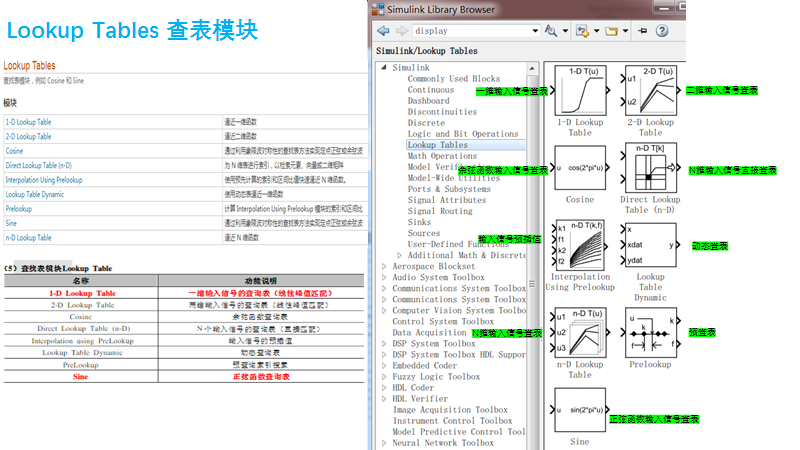The image size is (800, 450).
Task: Select Control System Toolbox in tree
Action: pos(443,321)
